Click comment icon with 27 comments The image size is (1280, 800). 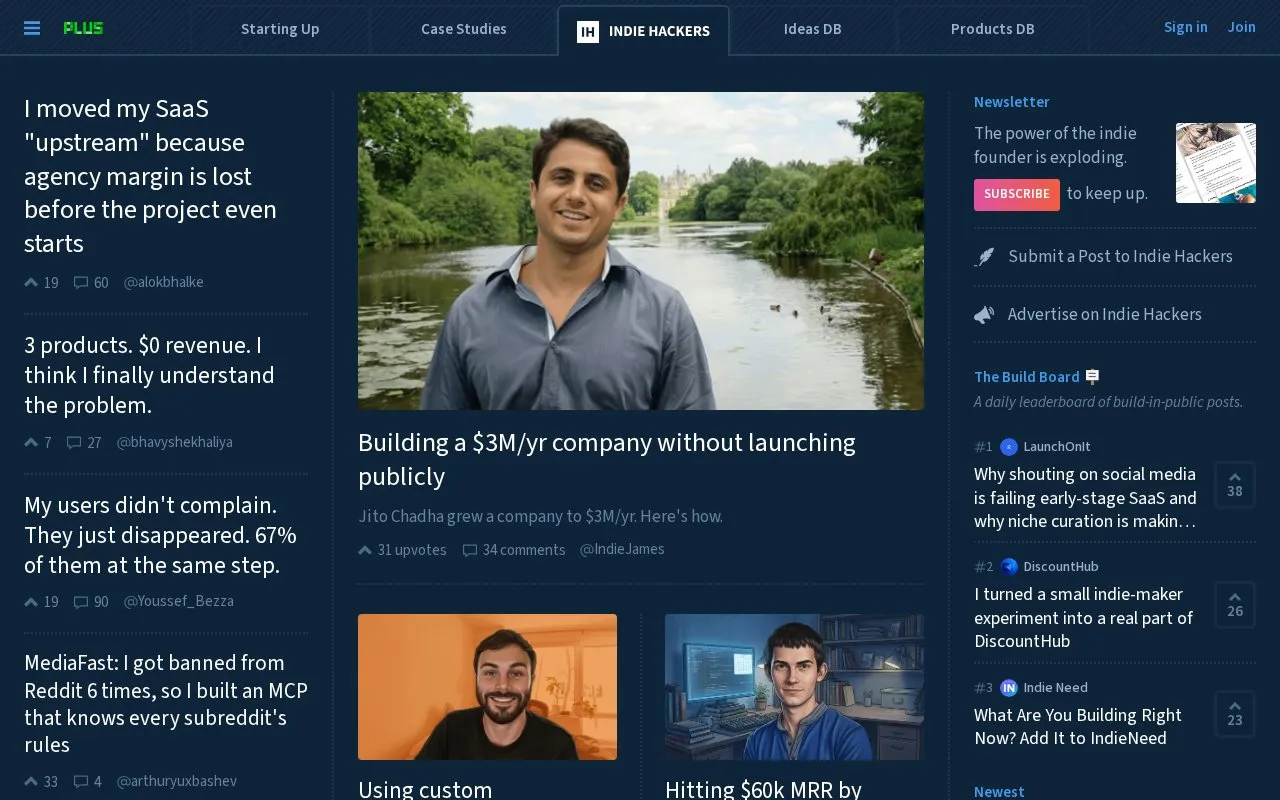click(74, 442)
